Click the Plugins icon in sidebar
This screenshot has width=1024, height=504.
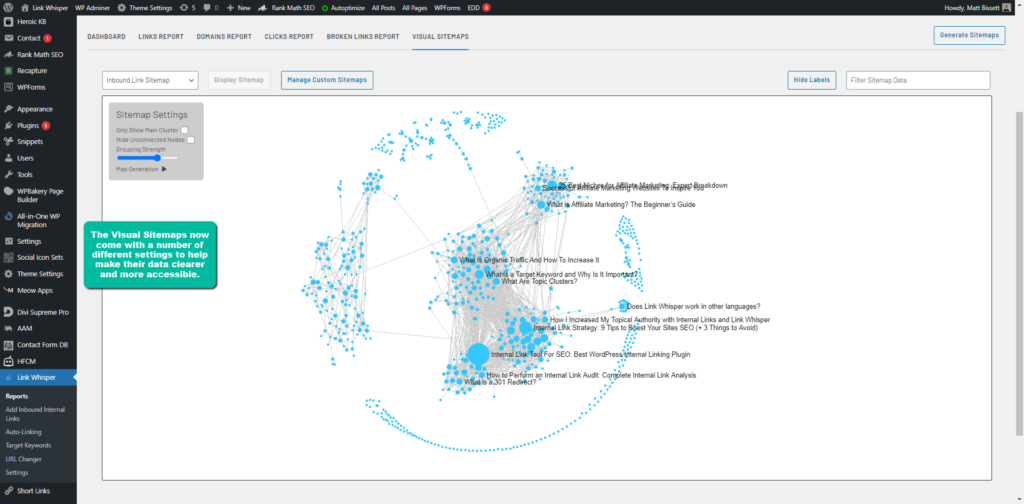tap(8, 126)
